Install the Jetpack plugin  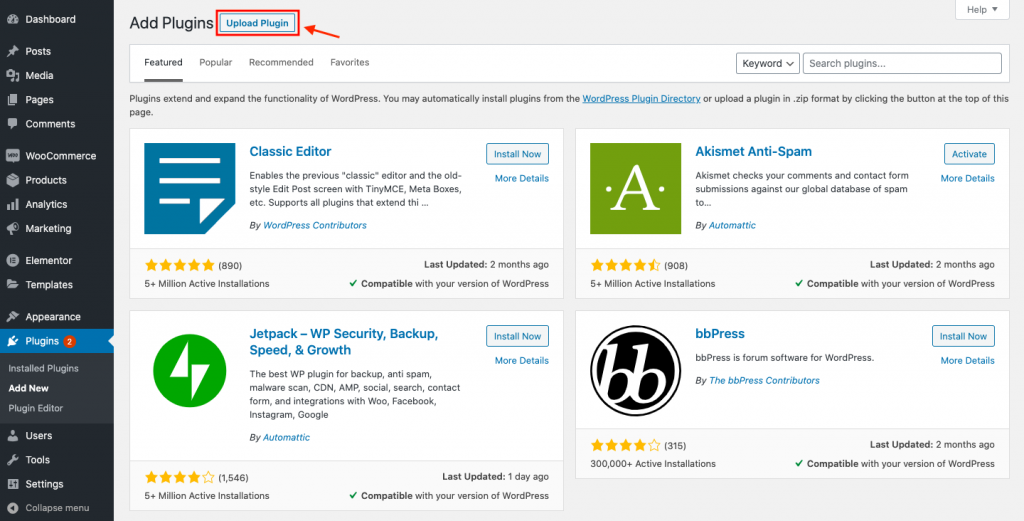[517, 336]
